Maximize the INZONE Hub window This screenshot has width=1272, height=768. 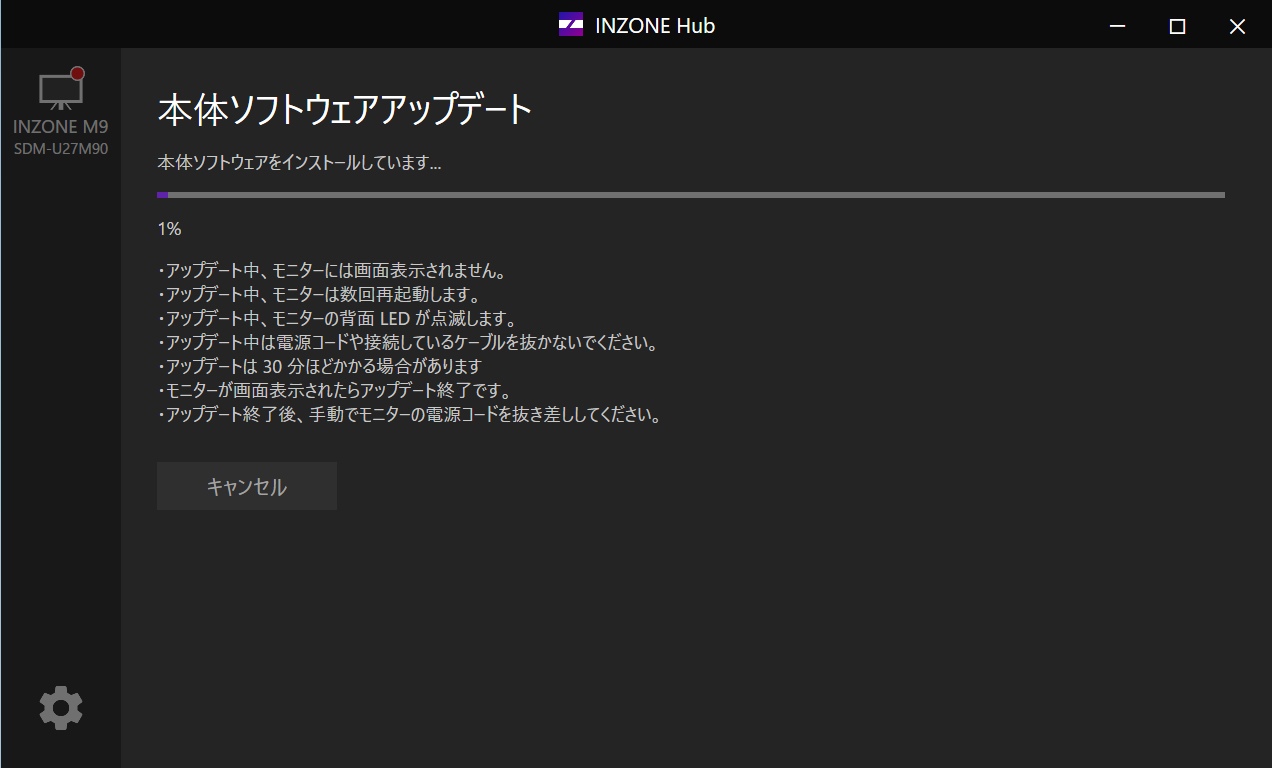pyautogui.click(x=1177, y=26)
